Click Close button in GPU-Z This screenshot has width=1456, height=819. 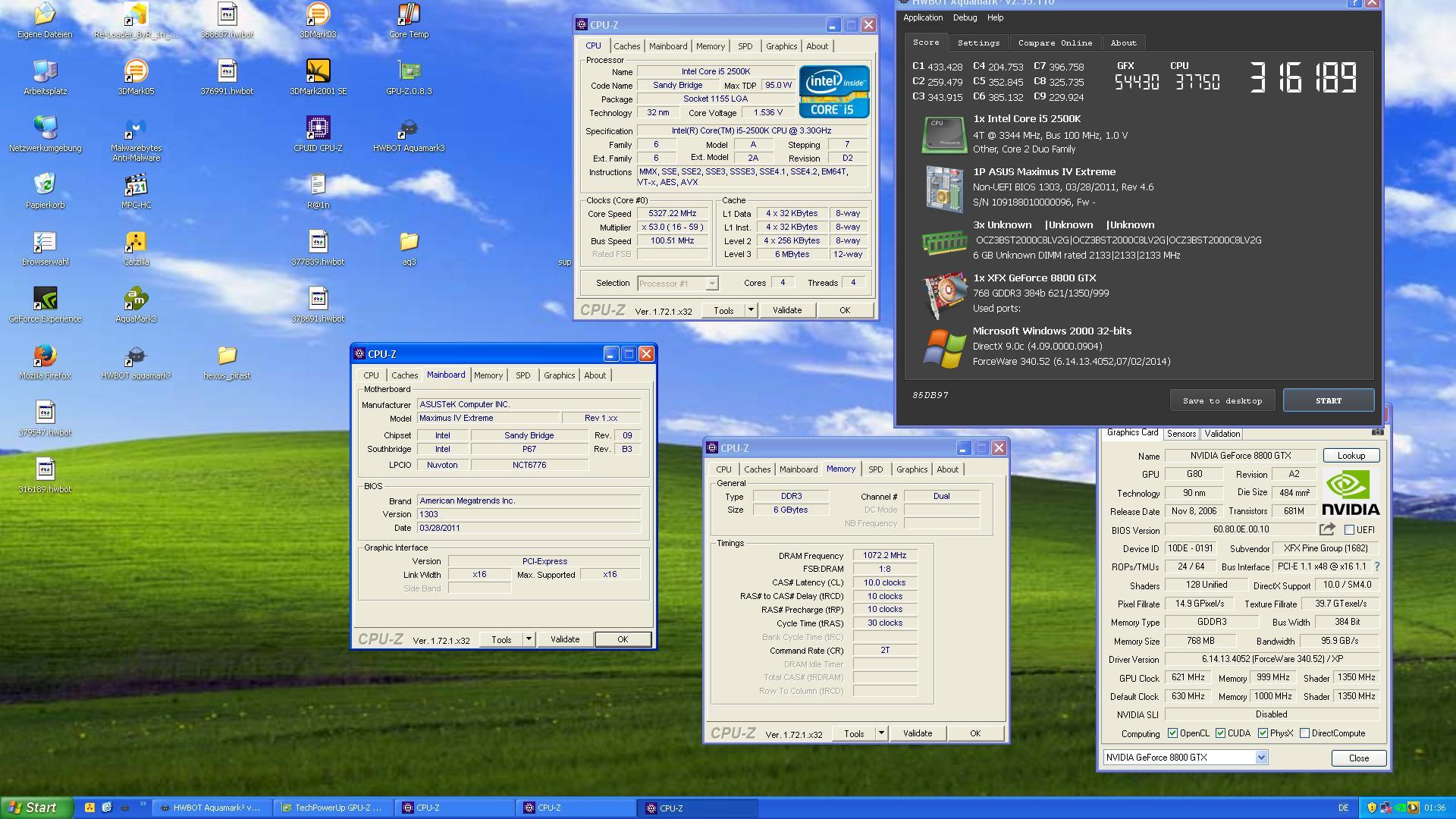(1358, 758)
